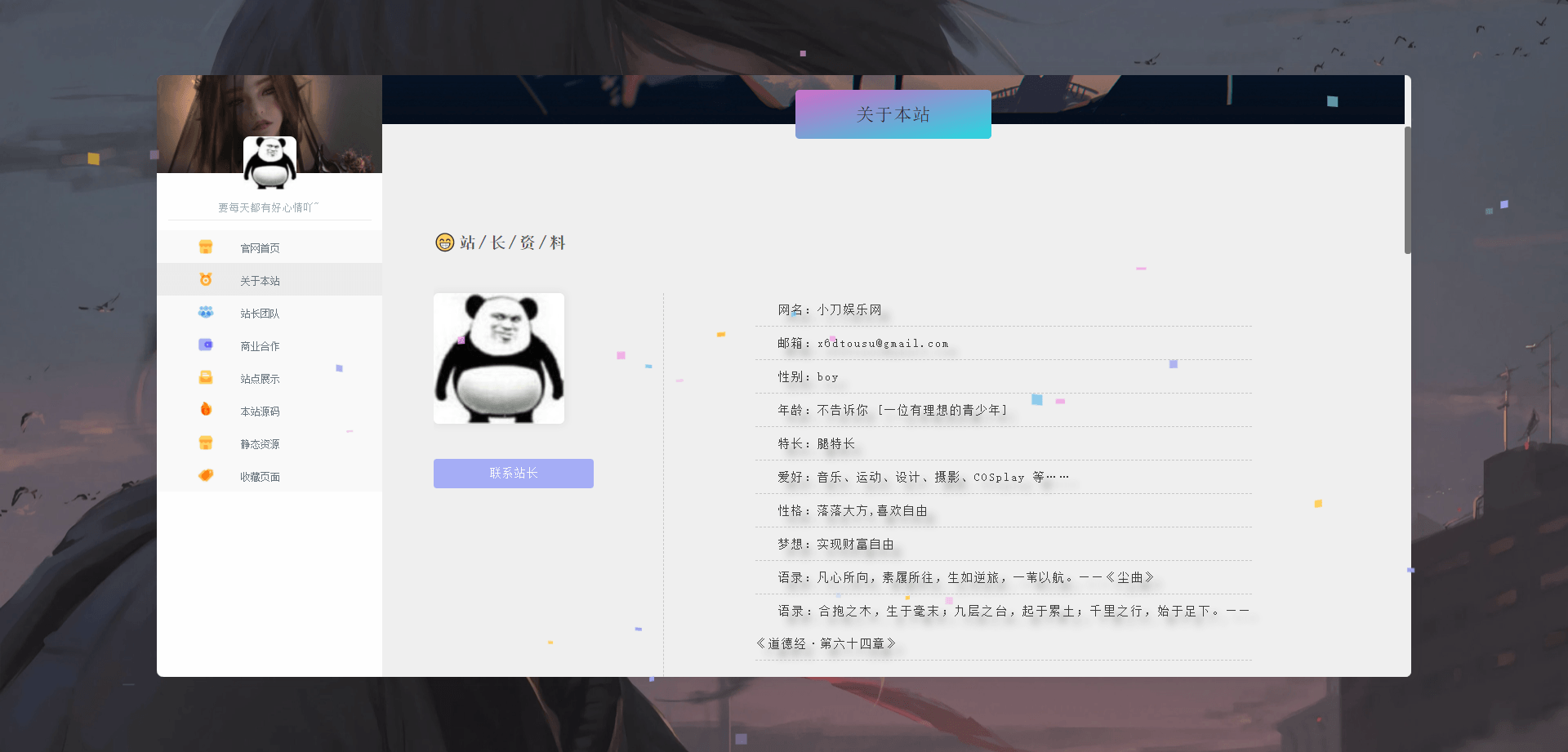Select the 商业合作 sidebar entry

pos(259,345)
